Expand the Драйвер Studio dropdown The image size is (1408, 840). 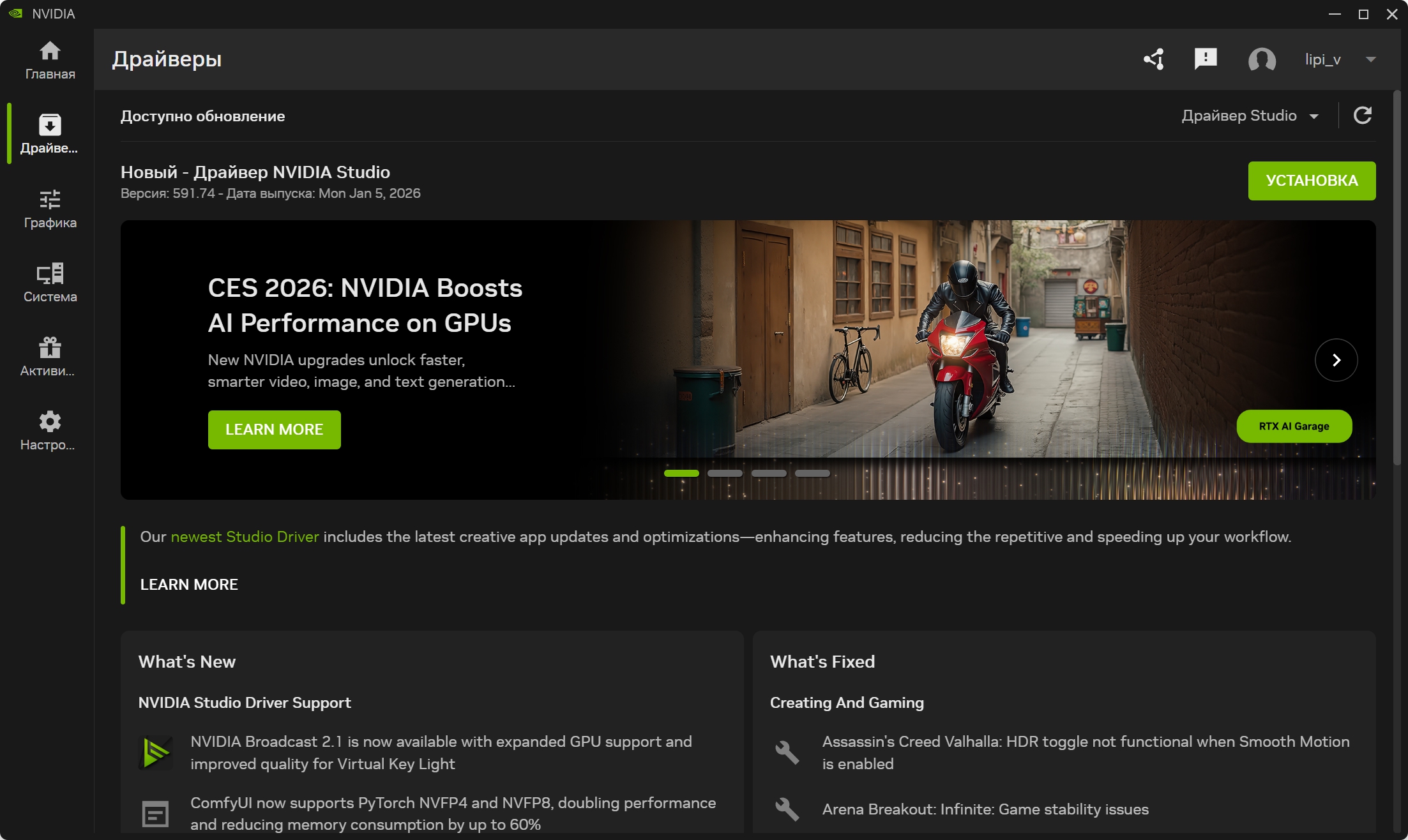(x=1250, y=116)
